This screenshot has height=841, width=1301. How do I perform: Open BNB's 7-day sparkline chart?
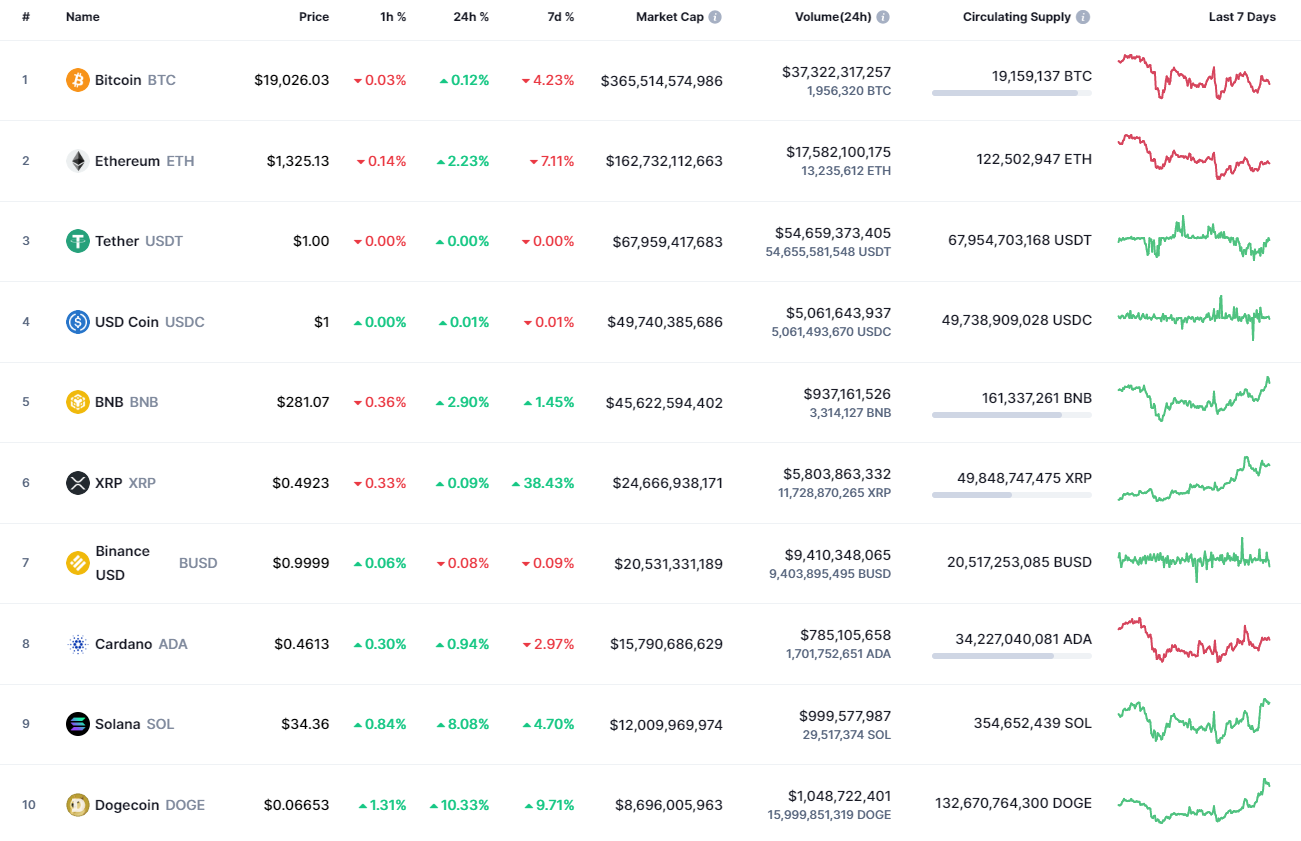[1194, 398]
